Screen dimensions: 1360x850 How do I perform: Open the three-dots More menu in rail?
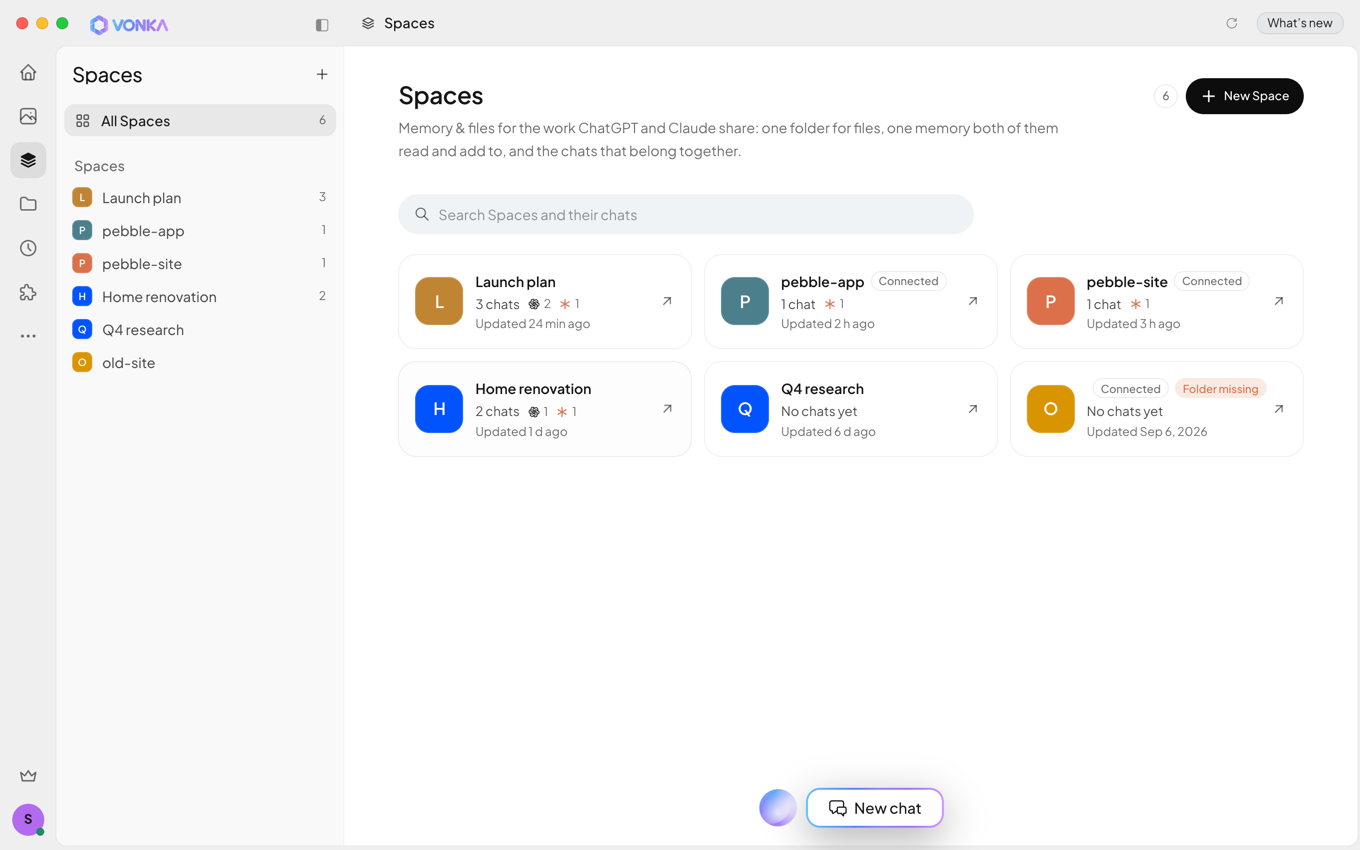[x=28, y=336]
